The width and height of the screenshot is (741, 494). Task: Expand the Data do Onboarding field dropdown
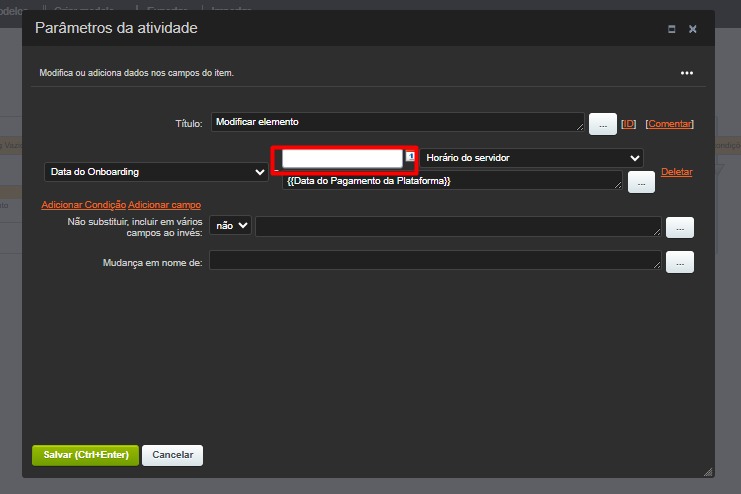156,172
